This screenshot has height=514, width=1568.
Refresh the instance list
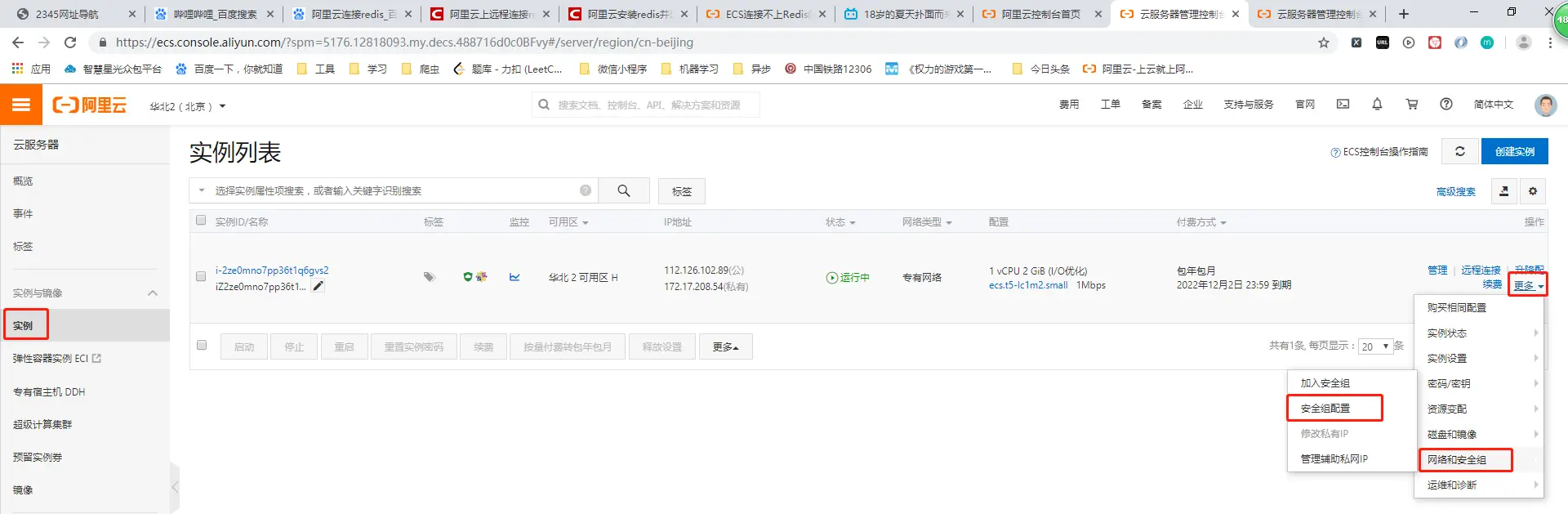click(x=1459, y=151)
